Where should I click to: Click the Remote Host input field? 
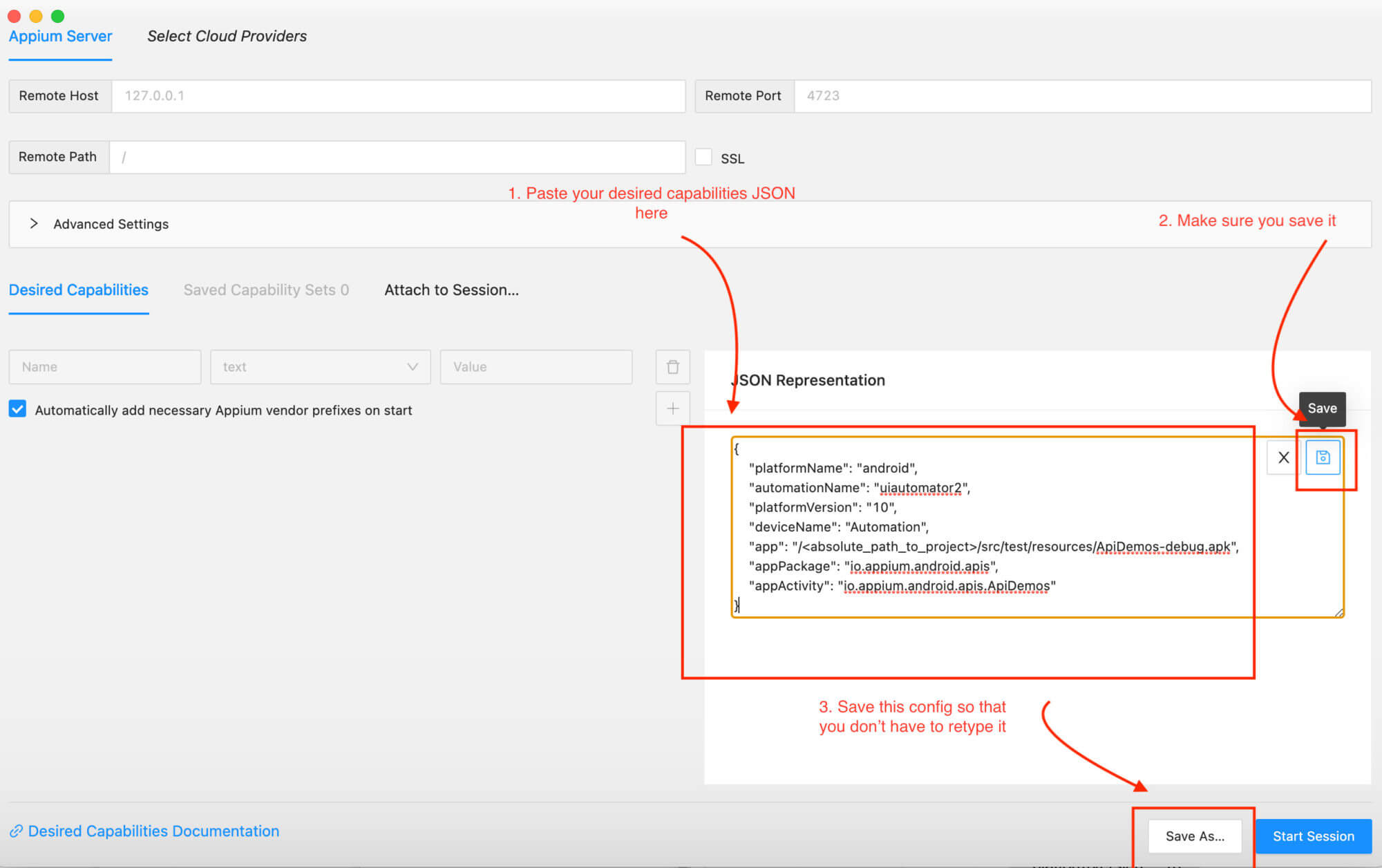(x=399, y=96)
